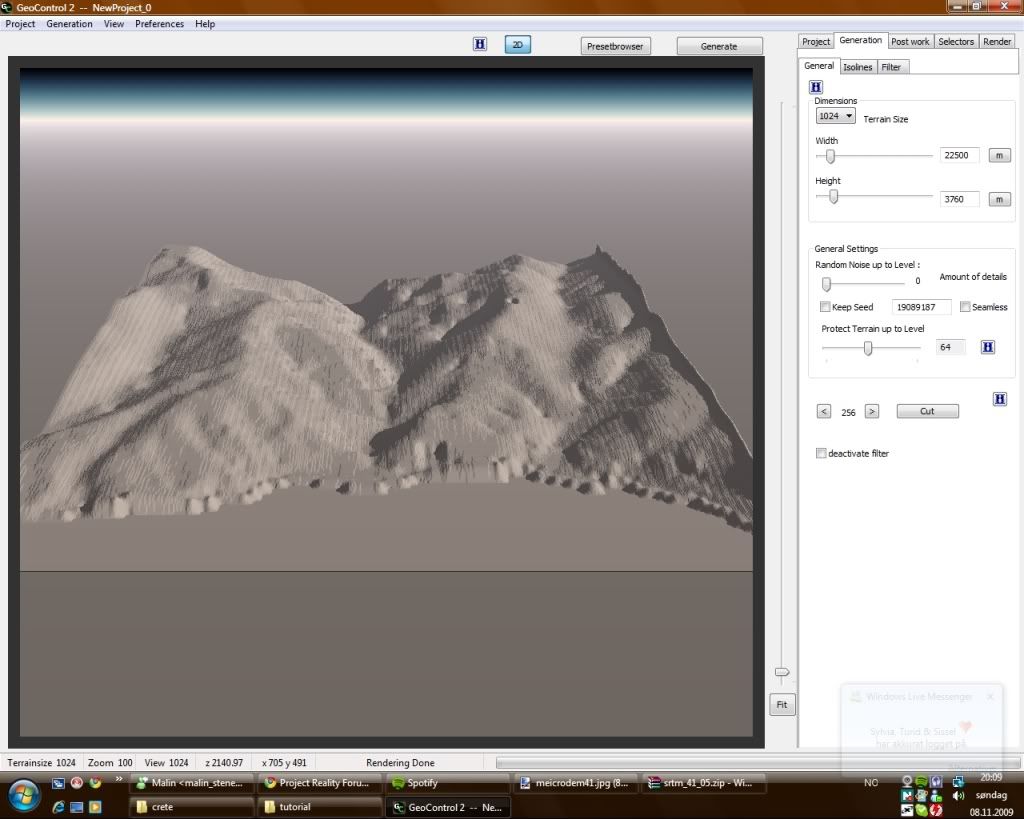Click the left arrow next to 256
This screenshot has width=1024, height=819.
[824, 411]
